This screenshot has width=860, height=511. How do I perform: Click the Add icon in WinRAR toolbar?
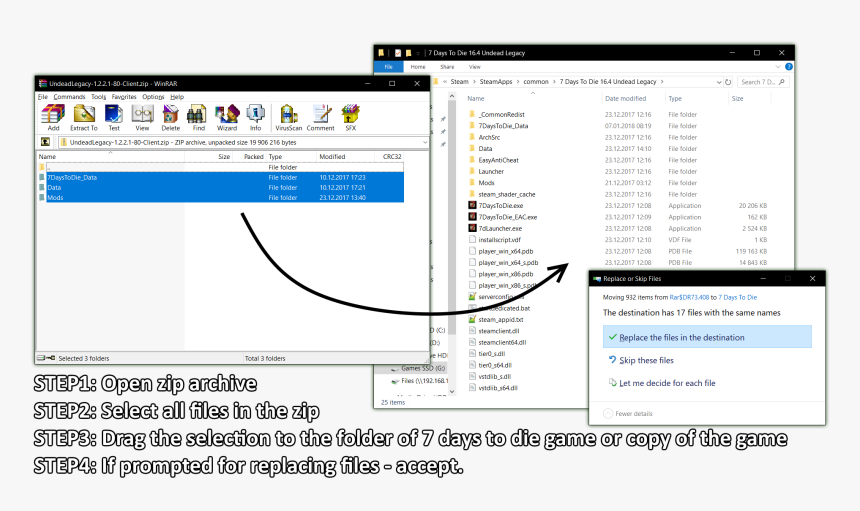tap(53, 117)
